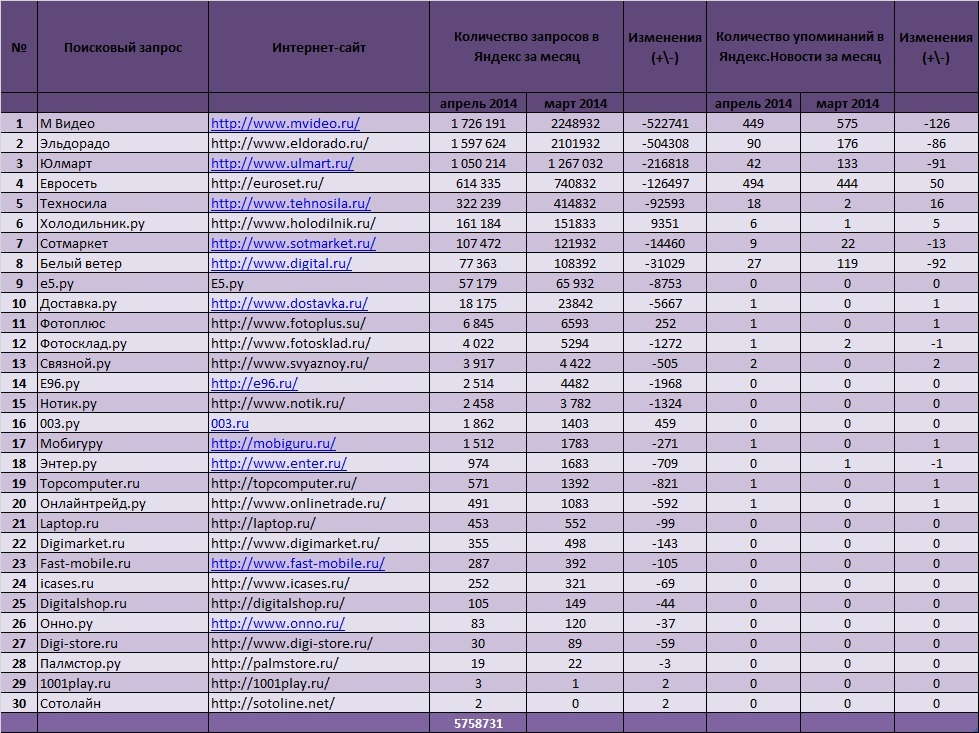The width and height of the screenshot is (979, 733).
Task: Click the value 2248932
Action: (x=575, y=124)
